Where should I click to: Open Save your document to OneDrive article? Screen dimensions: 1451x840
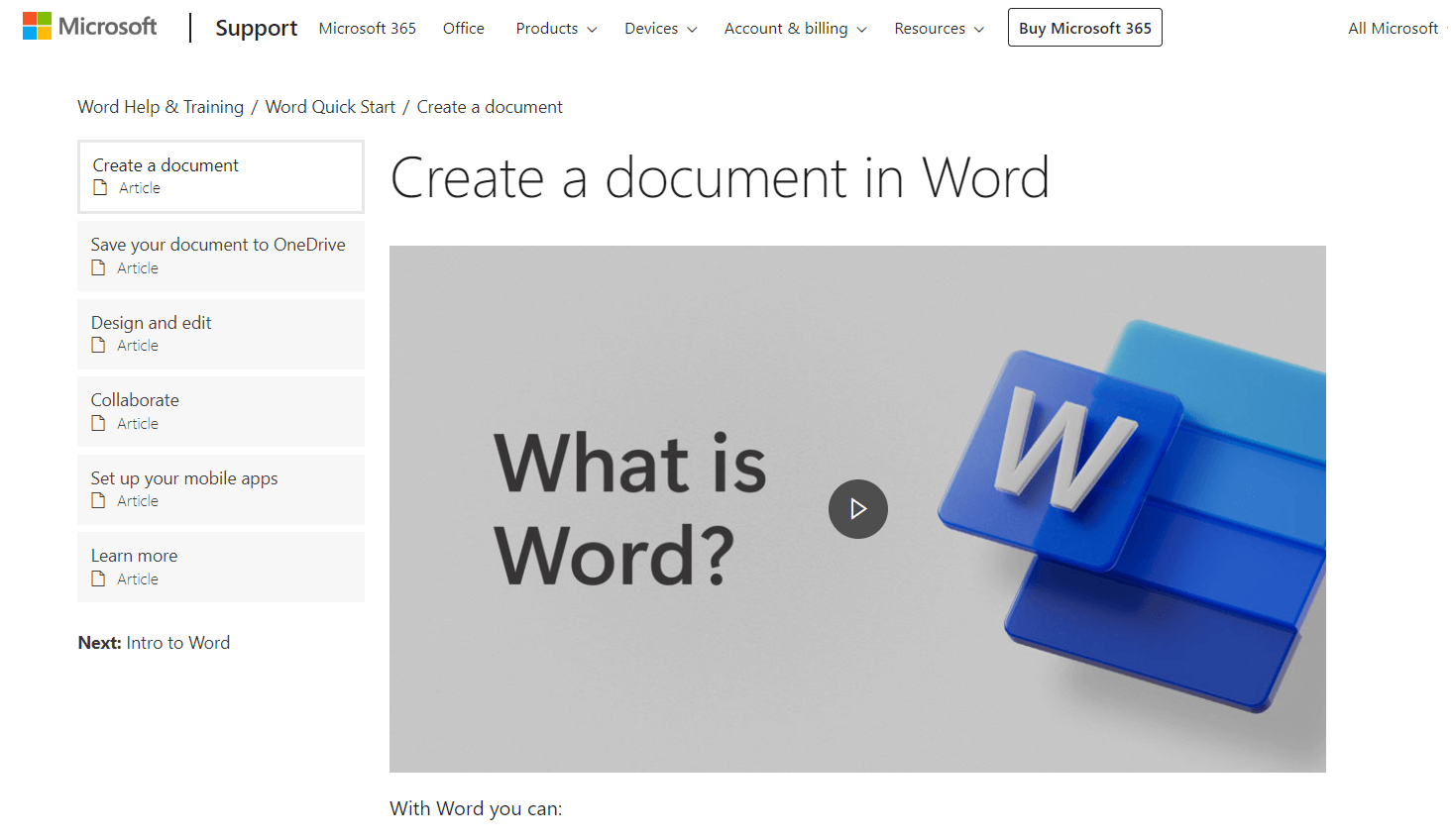[x=221, y=256]
